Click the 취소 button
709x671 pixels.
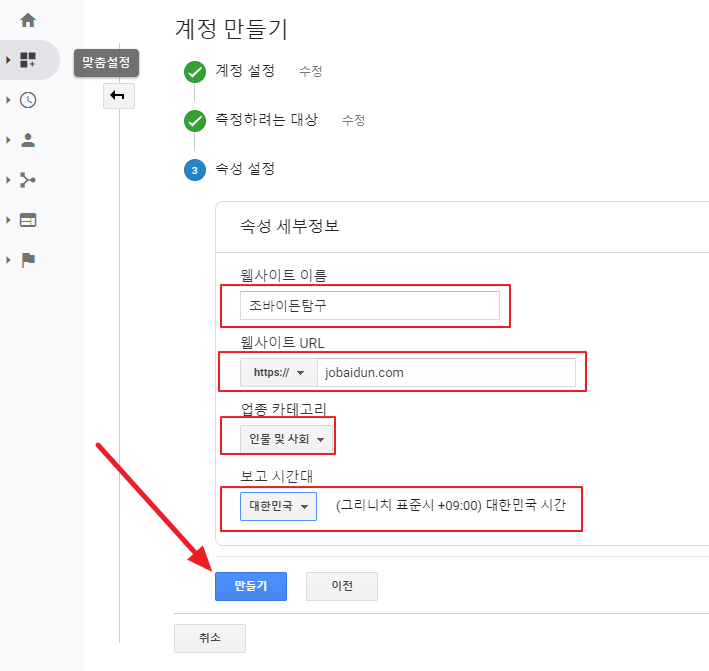pos(210,638)
